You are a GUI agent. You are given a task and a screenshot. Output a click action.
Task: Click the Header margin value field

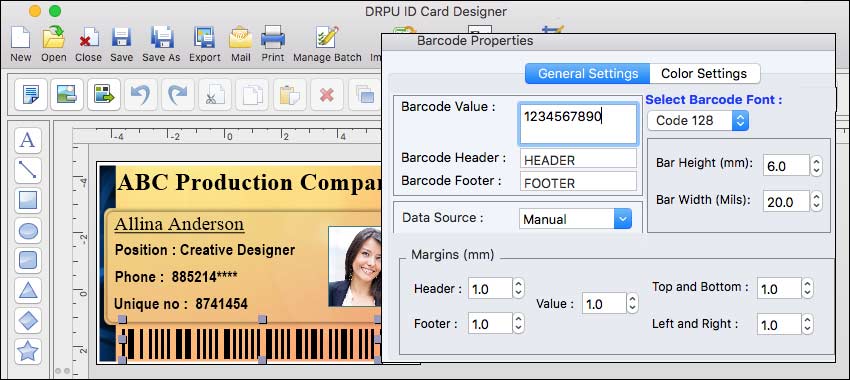click(490, 289)
